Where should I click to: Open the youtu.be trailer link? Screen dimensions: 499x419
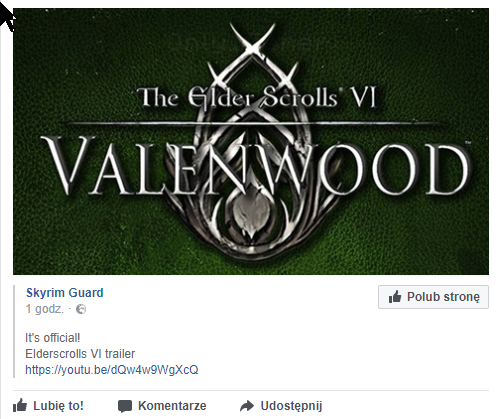[x=112, y=370]
